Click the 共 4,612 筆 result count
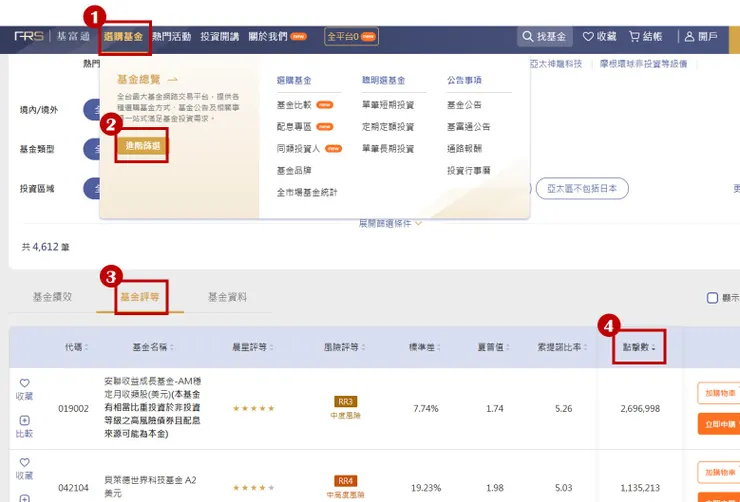This screenshot has height=502, width=740. (46, 247)
